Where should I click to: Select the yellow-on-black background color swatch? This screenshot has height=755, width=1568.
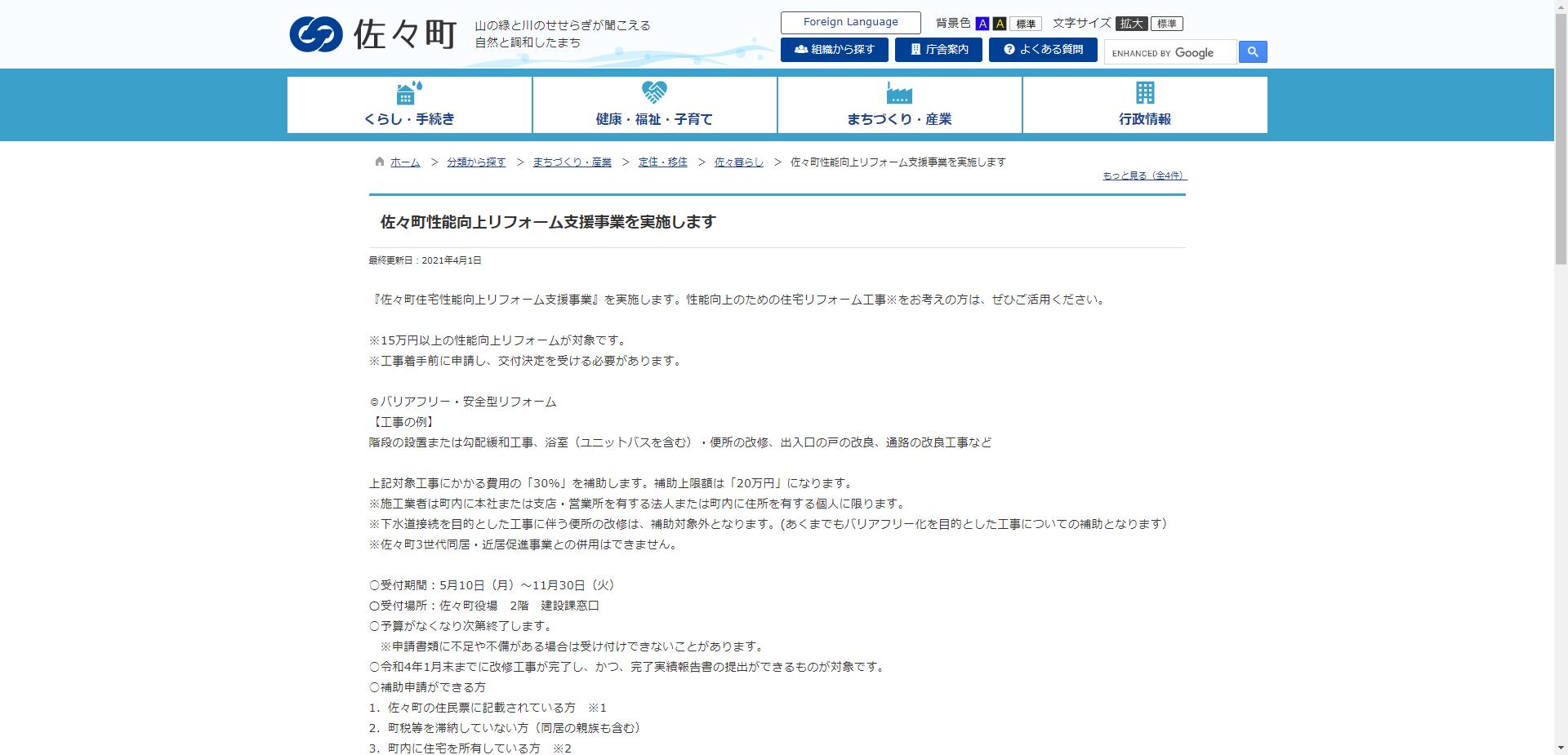pos(998,24)
